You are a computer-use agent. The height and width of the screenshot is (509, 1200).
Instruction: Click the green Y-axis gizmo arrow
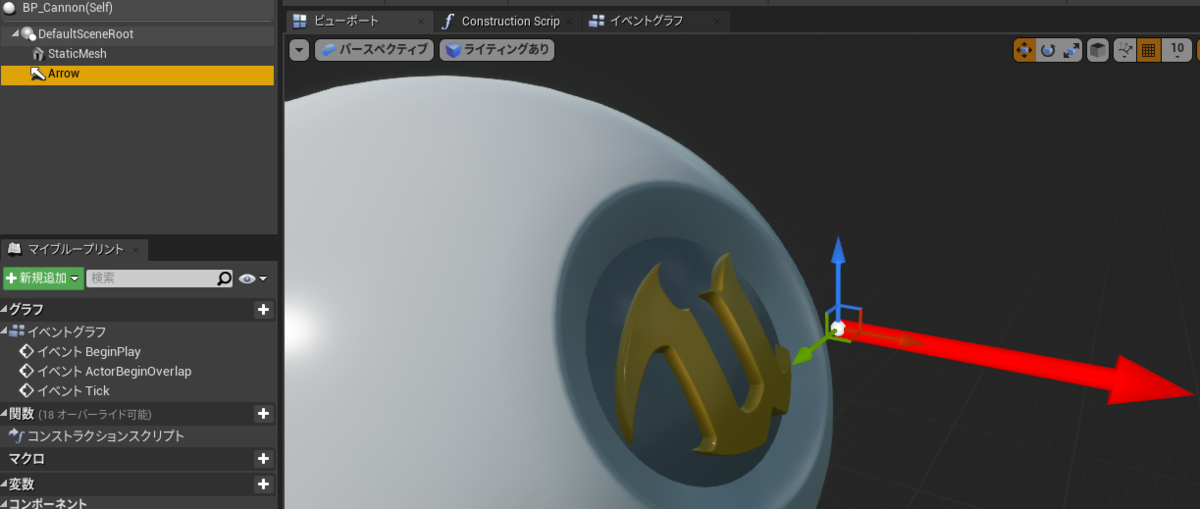[x=804, y=355]
